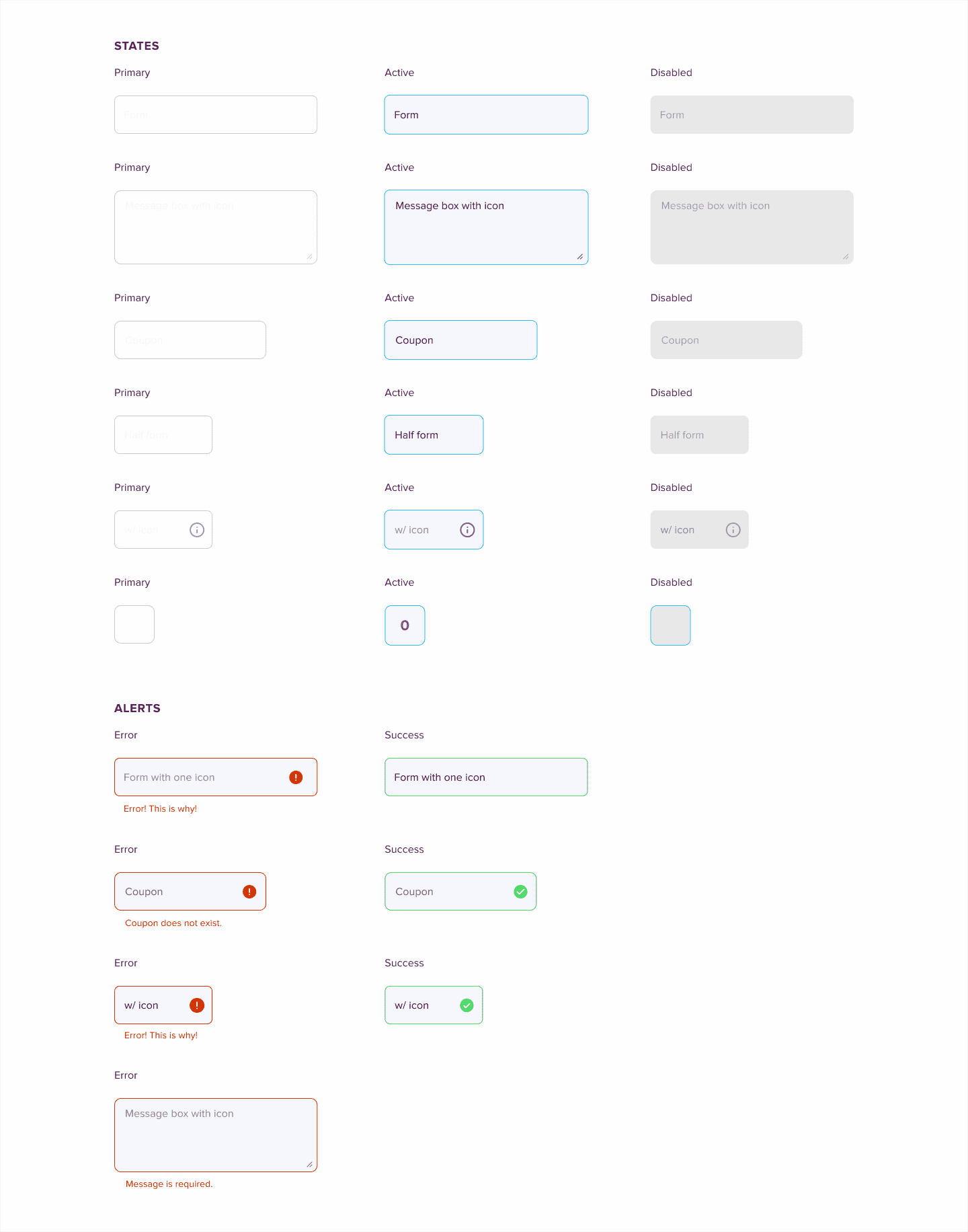This screenshot has width=968, height=1232.
Task: Click green checkmark icon in success w/ icon field
Action: coord(467,1005)
